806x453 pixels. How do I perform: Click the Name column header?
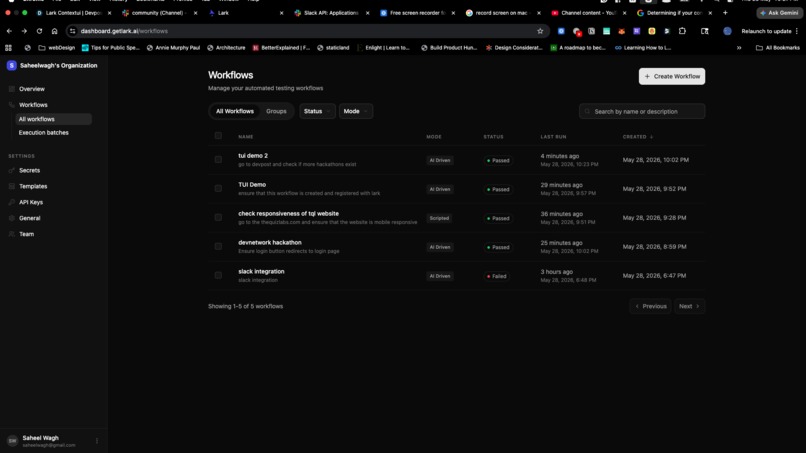pyautogui.click(x=246, y=137)
